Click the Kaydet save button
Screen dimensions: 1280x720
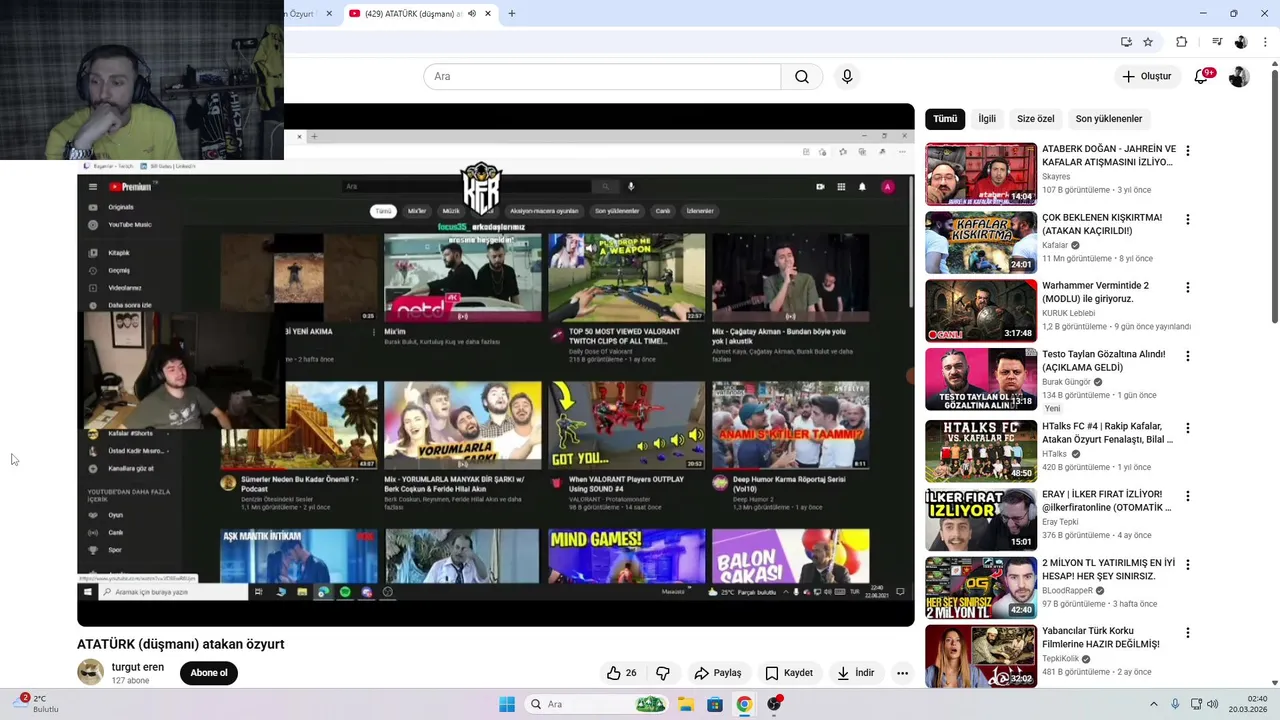[x=789, y=673]
